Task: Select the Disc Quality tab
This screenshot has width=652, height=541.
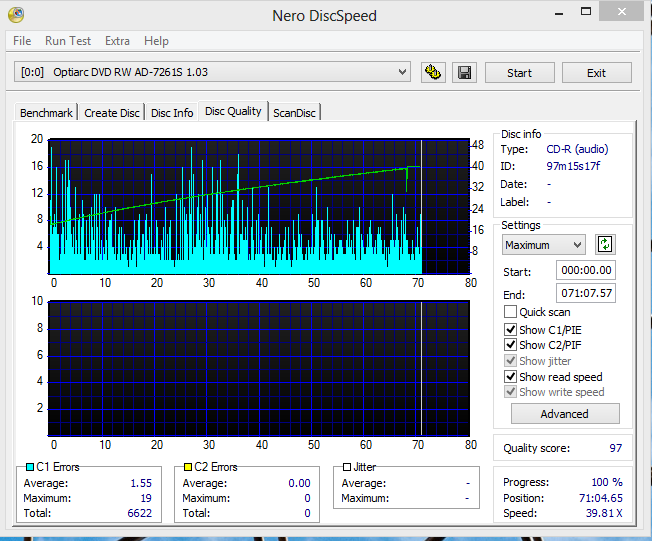Action: coord(233,111)
